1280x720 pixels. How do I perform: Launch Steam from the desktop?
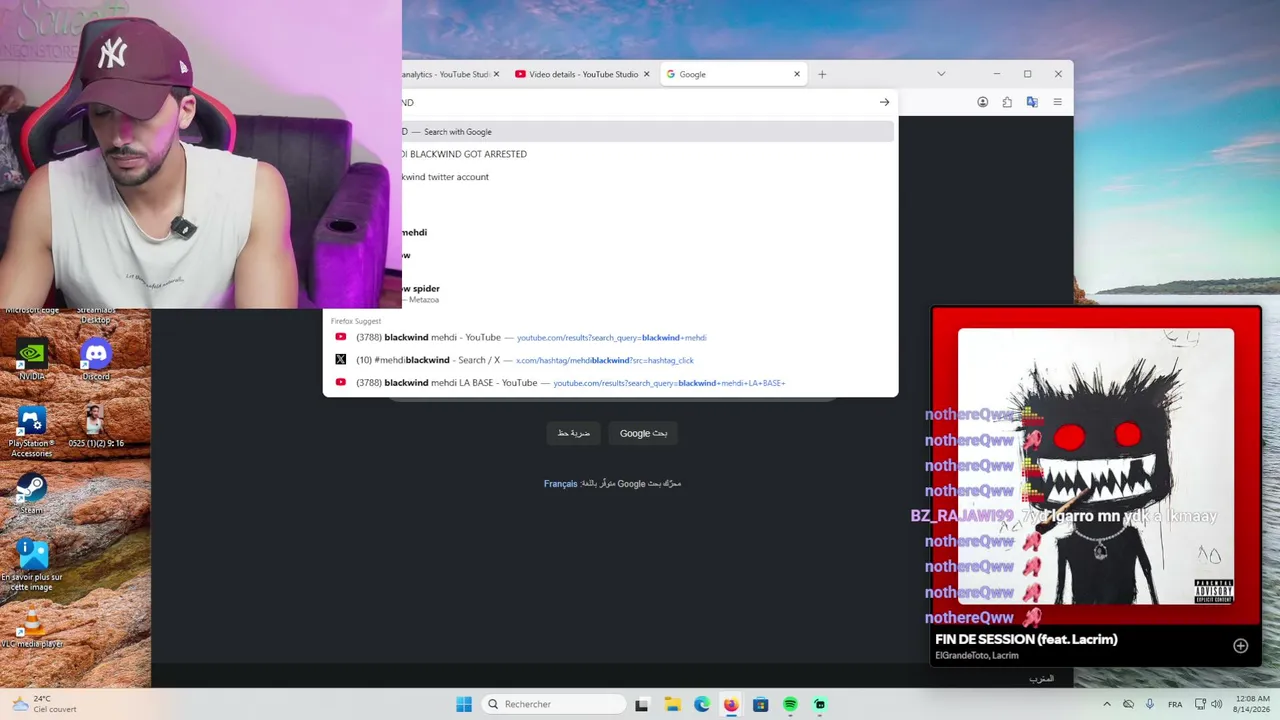tap(32, 494)
